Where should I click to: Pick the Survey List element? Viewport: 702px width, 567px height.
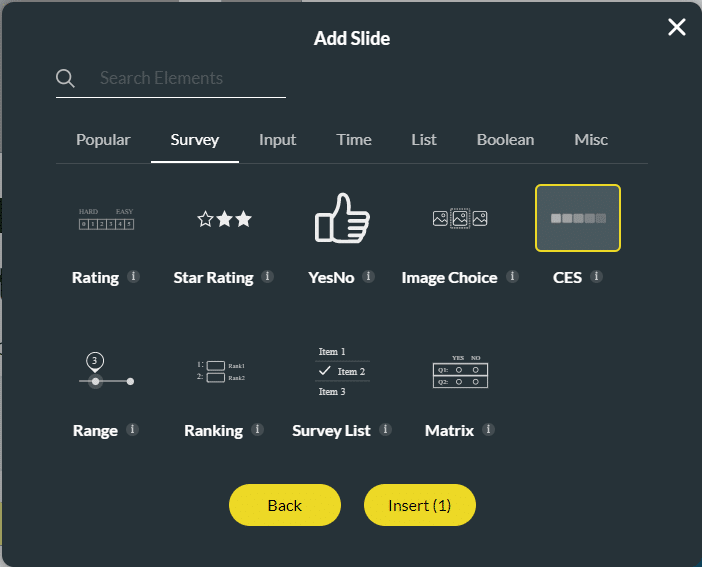click(x=342, y=372)
